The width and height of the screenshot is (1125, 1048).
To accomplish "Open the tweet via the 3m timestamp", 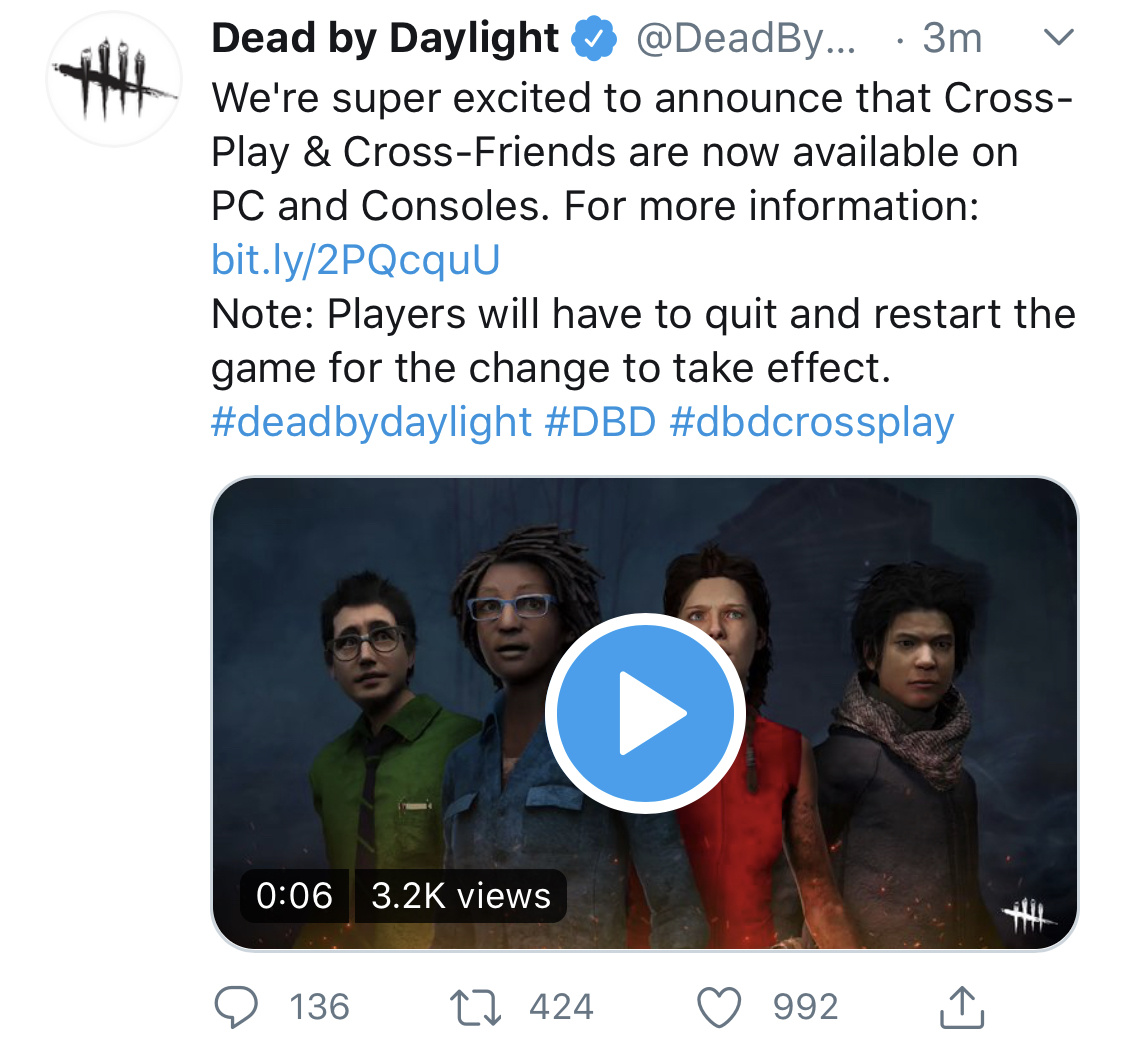I will click(x=951, y=38).
